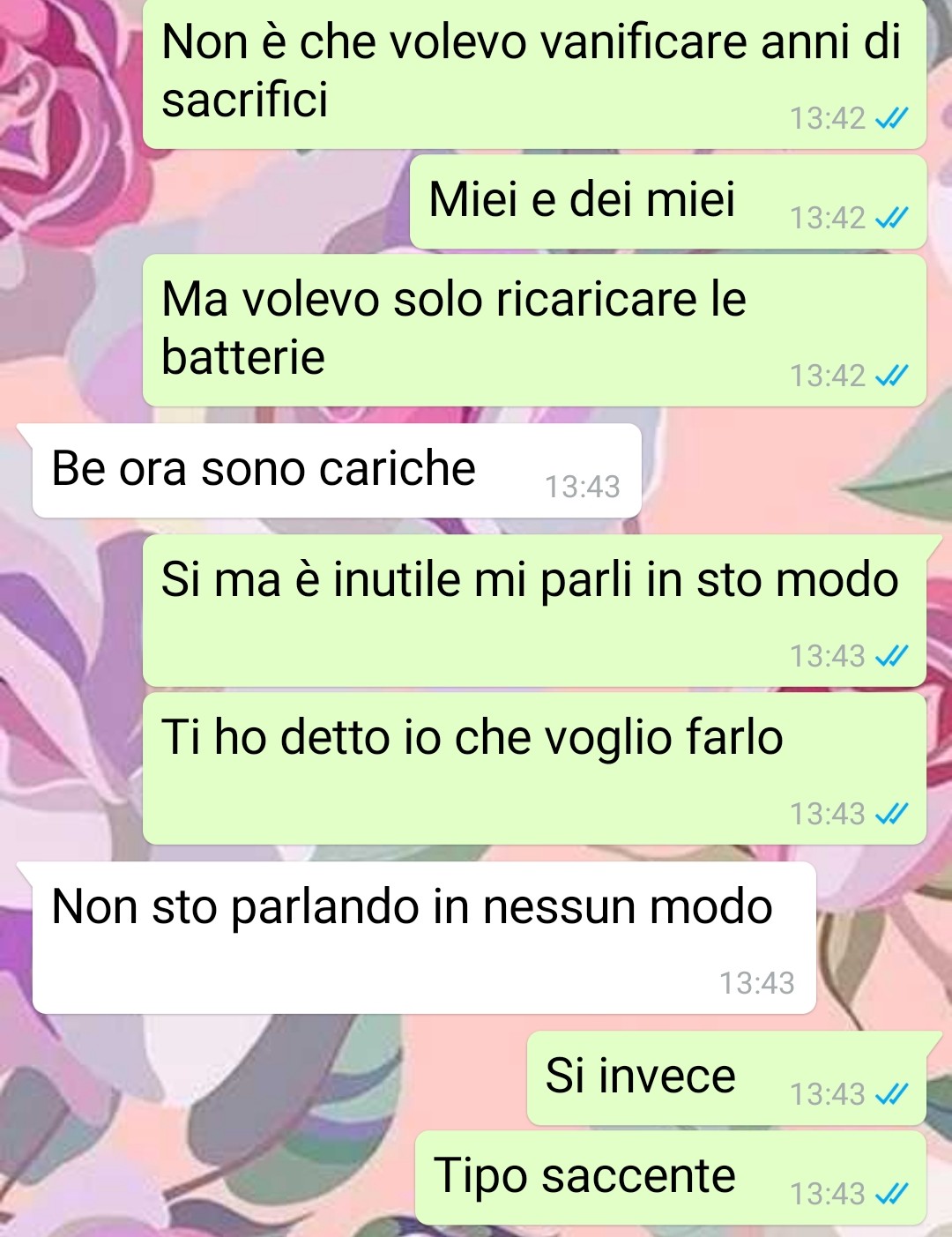Tap the double ticks on 'voglio farlo' message
952x1237 pixels.
click(891, 814)
